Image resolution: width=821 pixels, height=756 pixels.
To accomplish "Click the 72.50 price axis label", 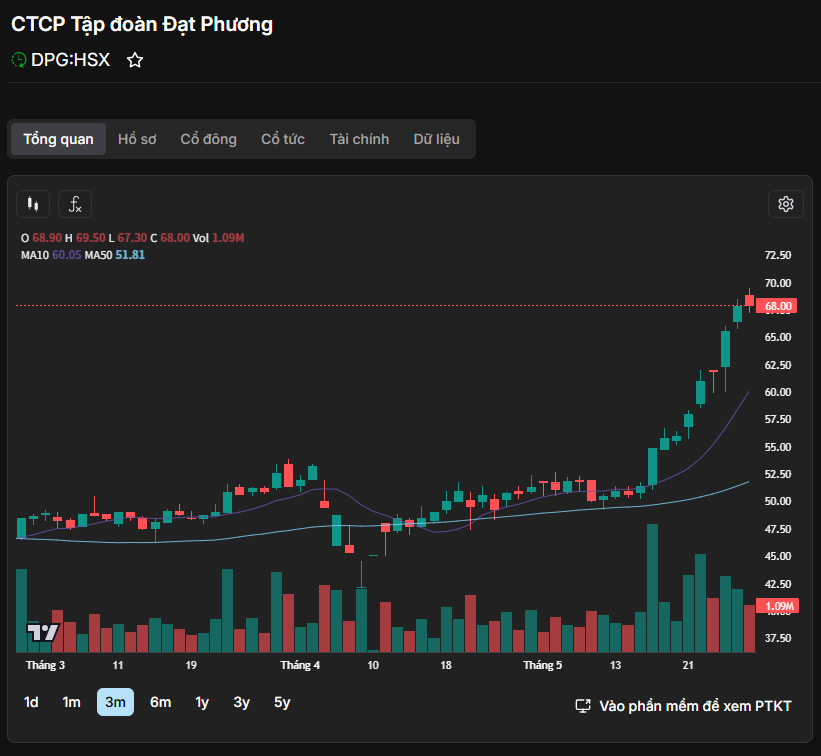I will pos(778,255).
